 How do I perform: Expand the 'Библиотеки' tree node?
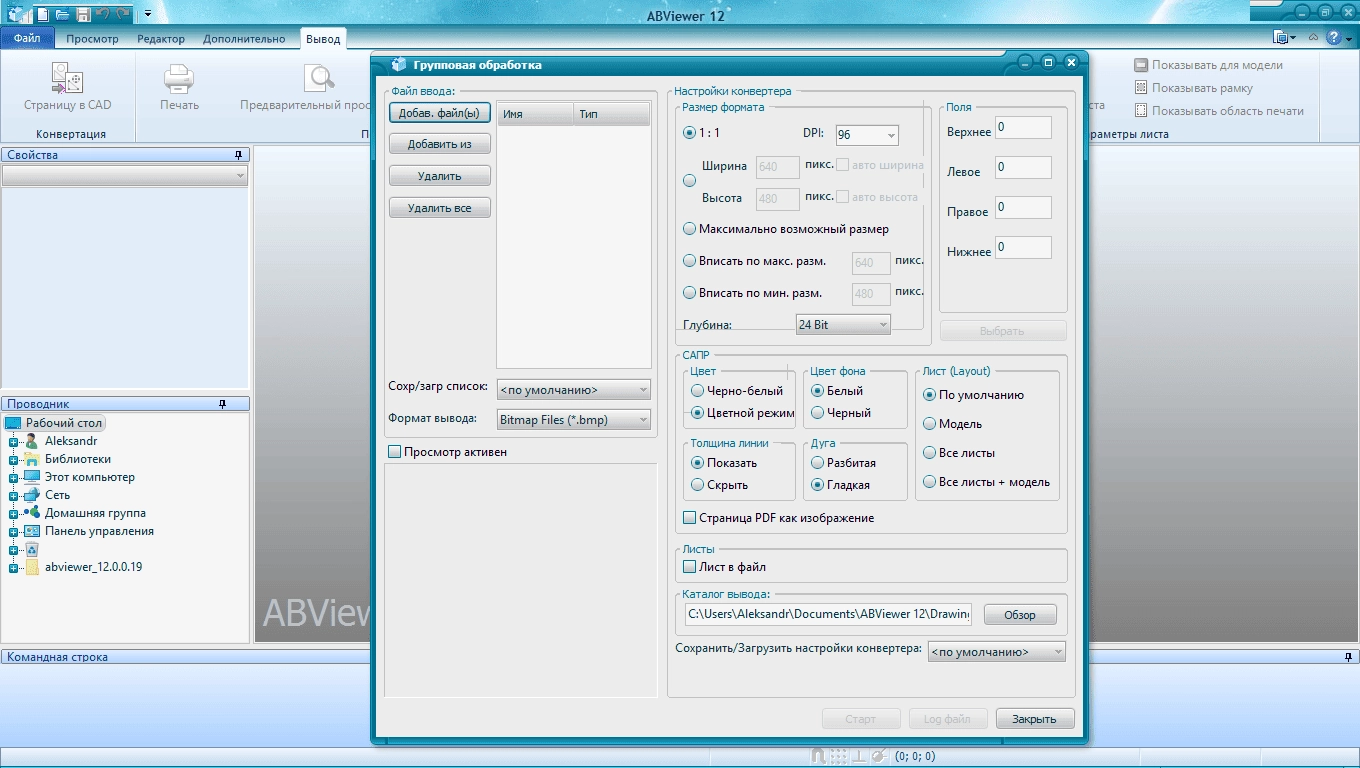[14, 459]
